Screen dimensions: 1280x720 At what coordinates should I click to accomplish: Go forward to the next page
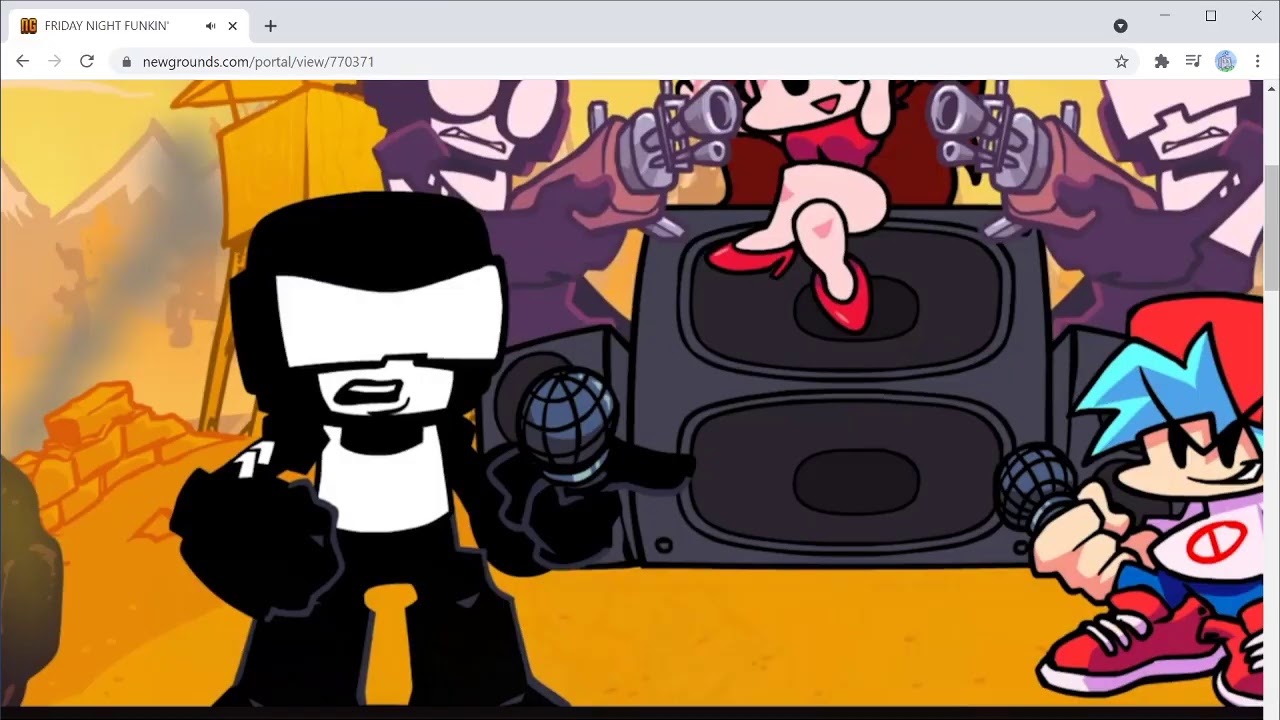point(54,62)
